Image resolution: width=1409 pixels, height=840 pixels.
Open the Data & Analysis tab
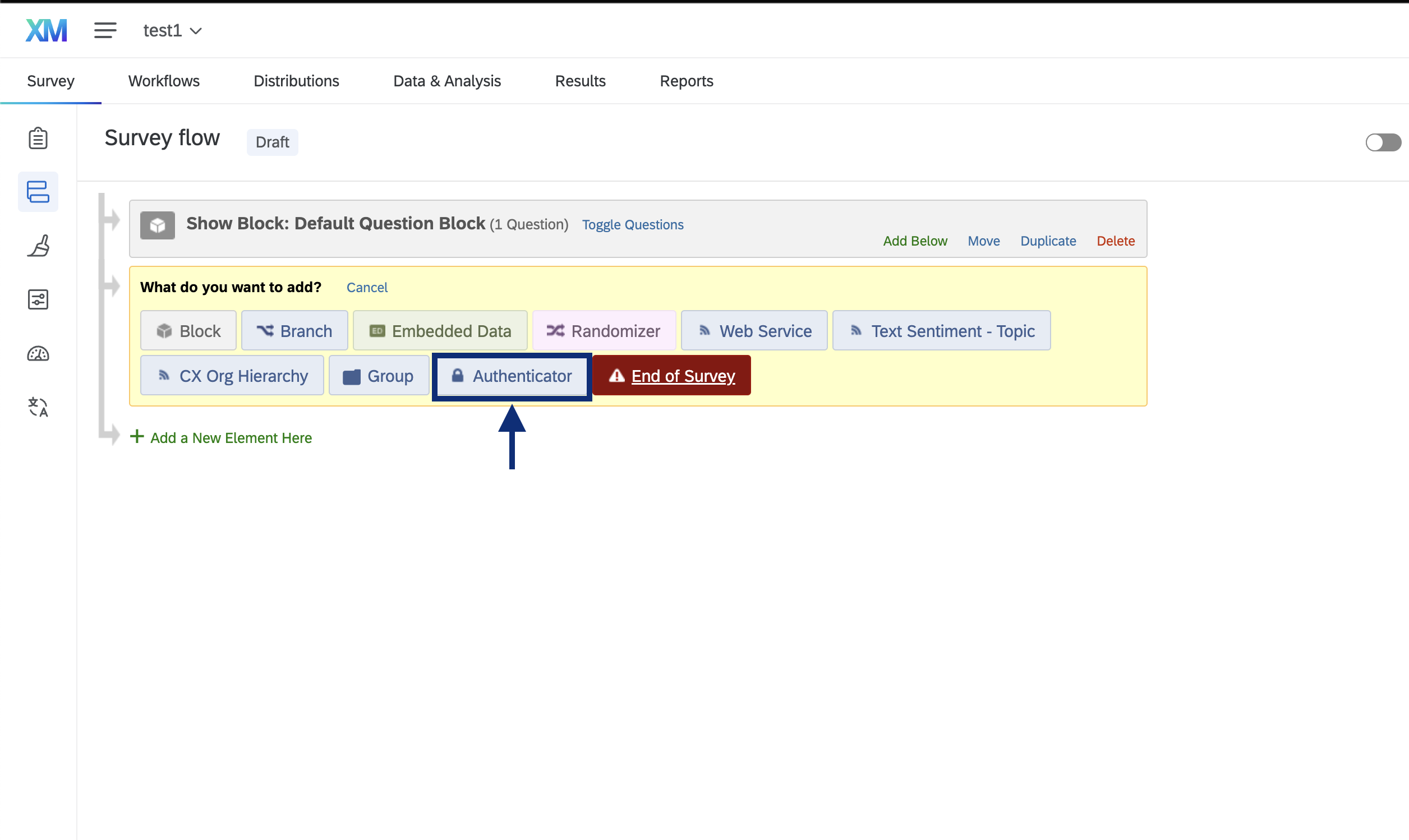tap(446, 81)
